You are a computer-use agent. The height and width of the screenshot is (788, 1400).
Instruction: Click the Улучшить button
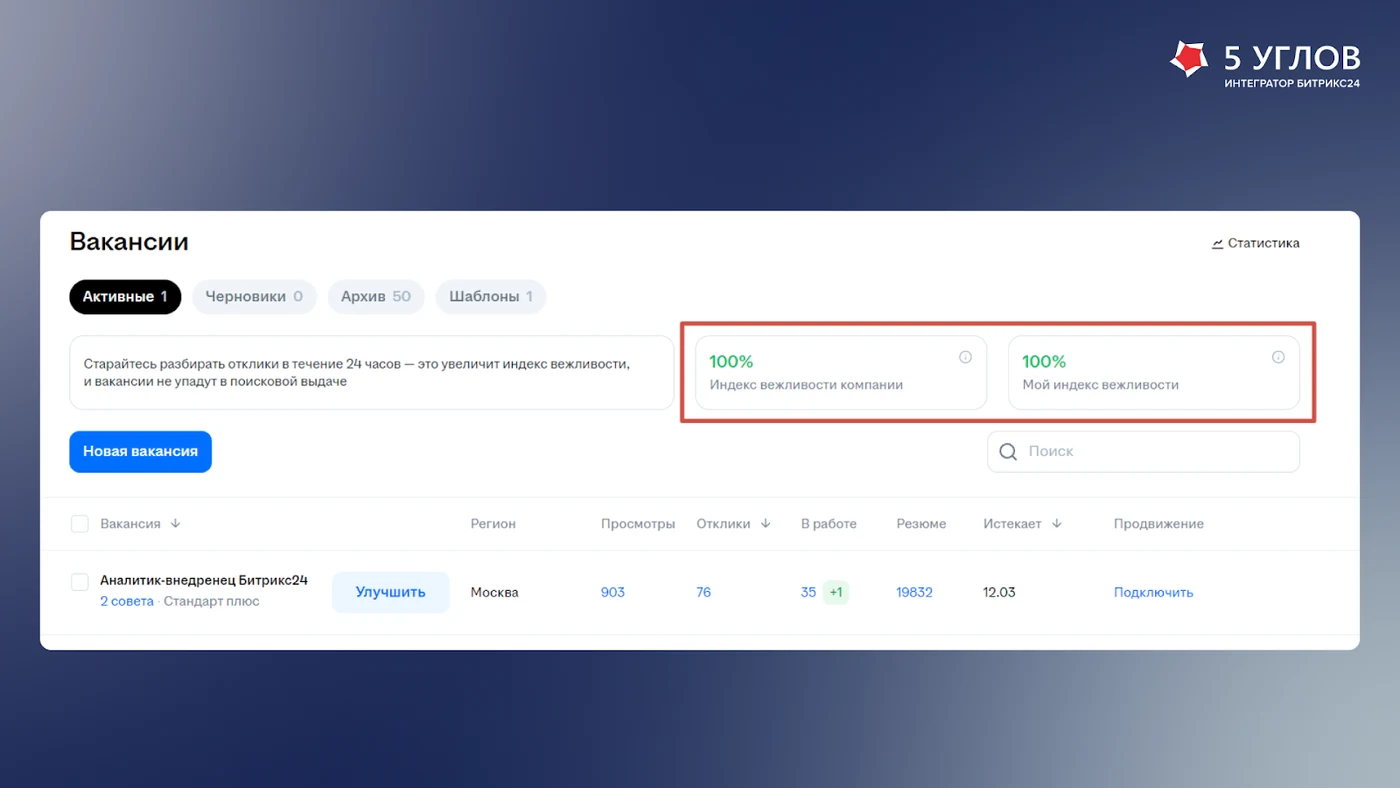[391, 592]
